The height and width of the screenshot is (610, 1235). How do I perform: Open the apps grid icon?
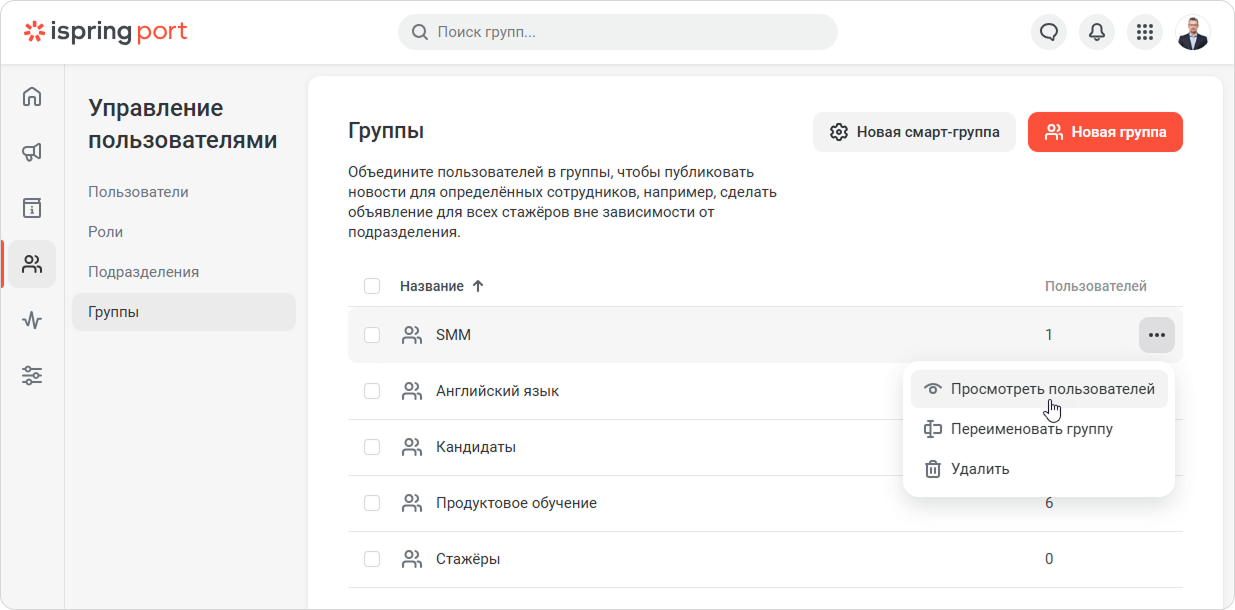point(1145,32)
